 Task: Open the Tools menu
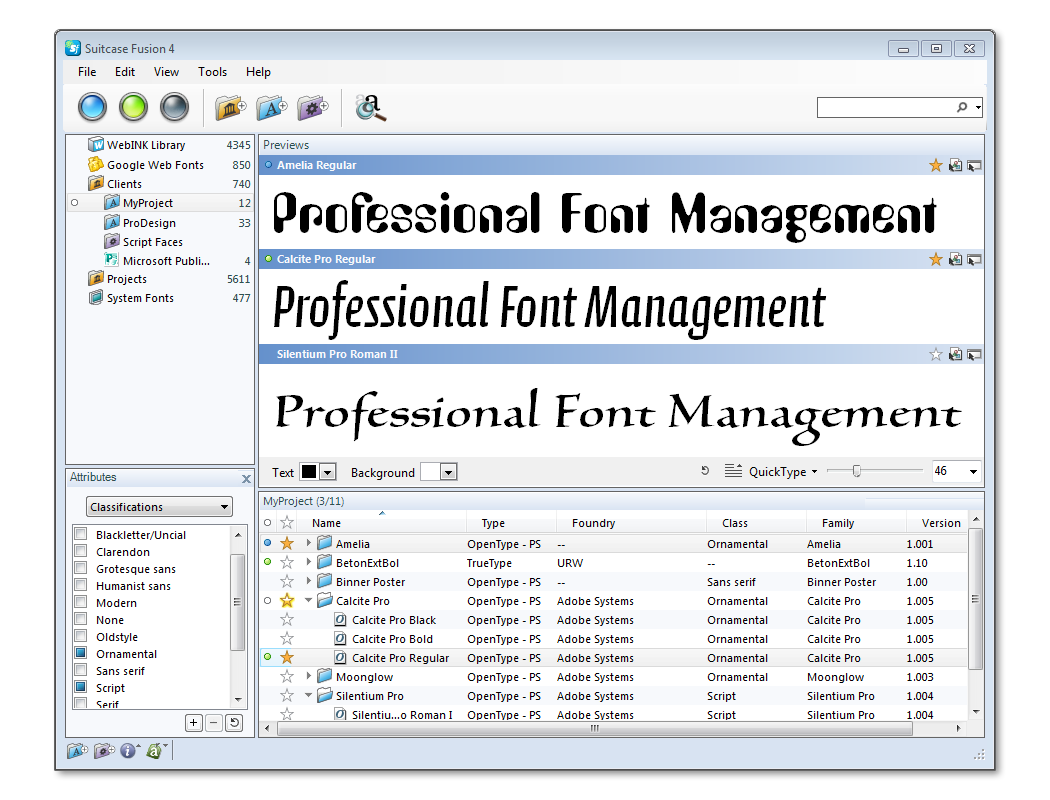[212, 72]
